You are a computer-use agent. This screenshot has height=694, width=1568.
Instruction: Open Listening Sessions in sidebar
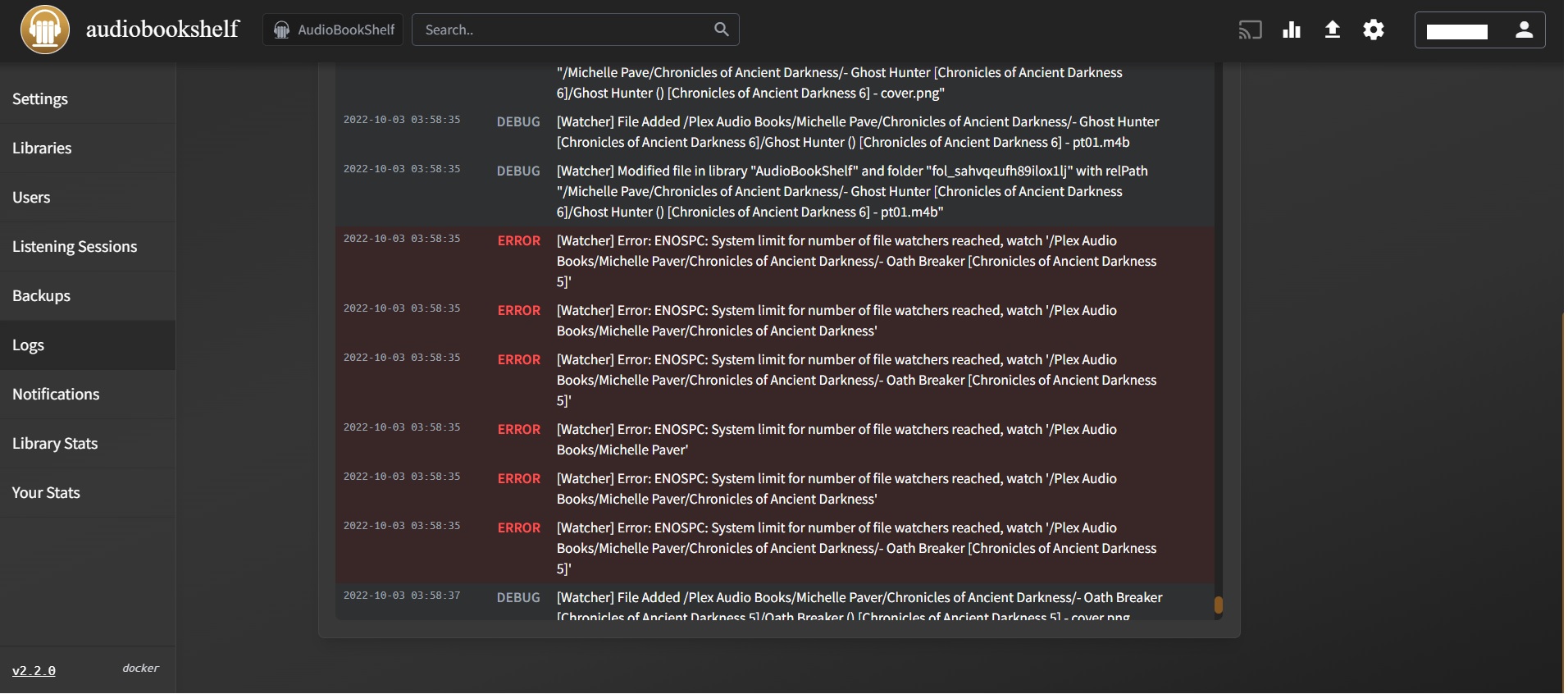[x=88, y=246]
